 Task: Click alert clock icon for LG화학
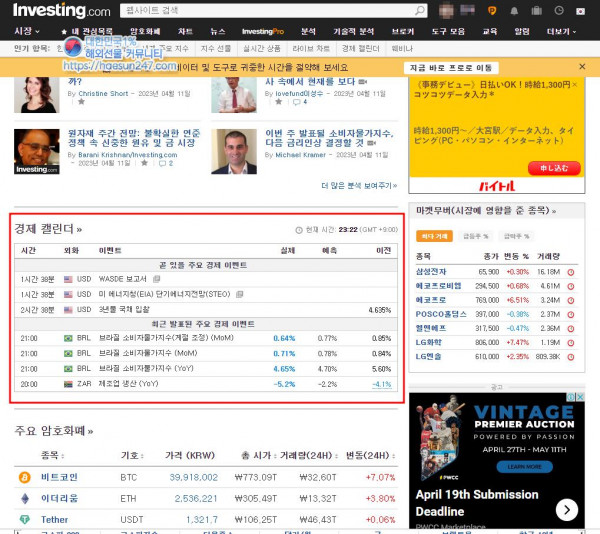pyautogui.click(x=571, y=343)
